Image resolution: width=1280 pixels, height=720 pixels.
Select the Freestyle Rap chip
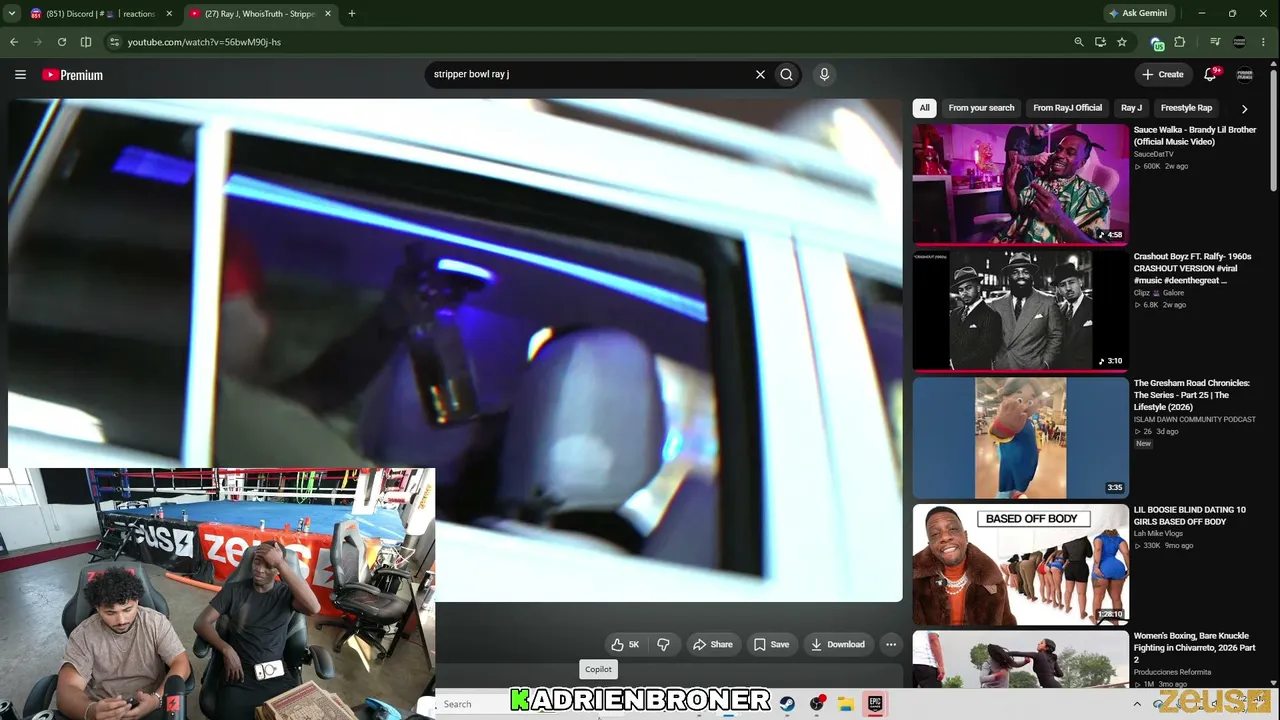(1186, 108)
